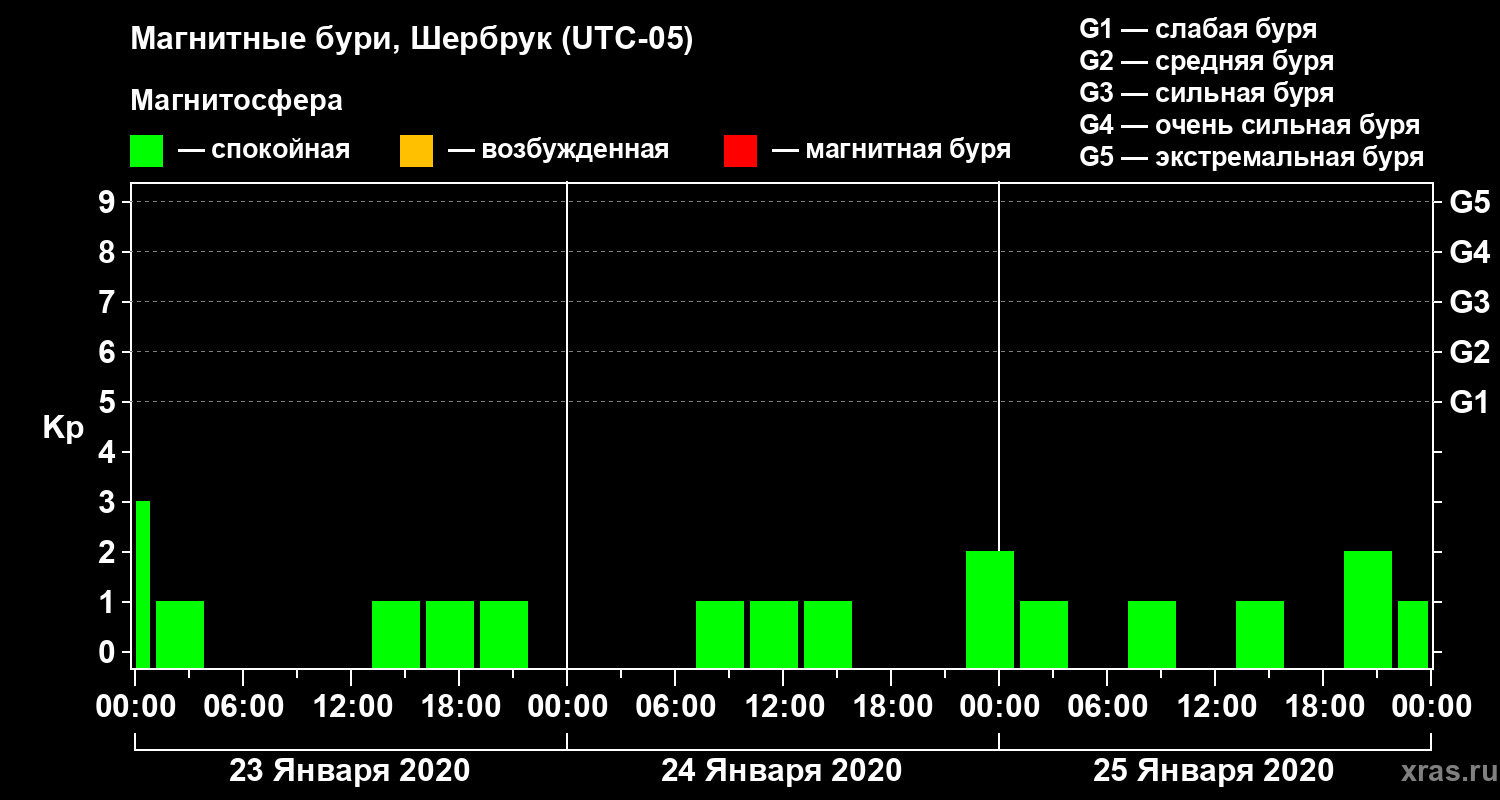Click the last Kp 1 bar ending 25 January
1500x800 pixels.
coord(1413,634)
